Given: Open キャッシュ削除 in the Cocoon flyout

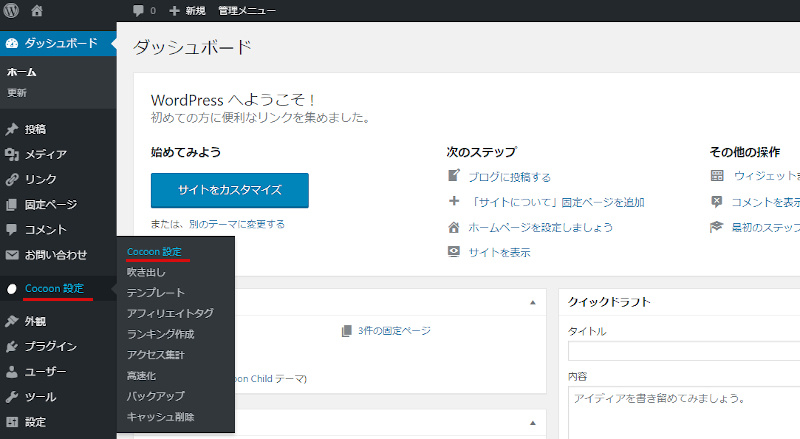Looking at the screenshot, I should 161,417.
